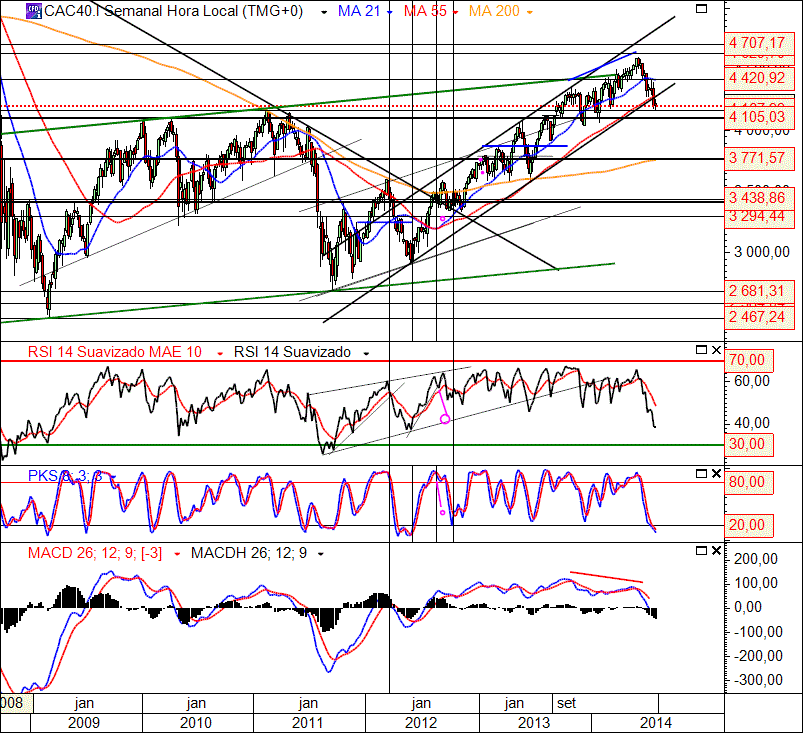Select the MACDH 26; 12; 9 label

pyautogui.click(x=249, y=553)
